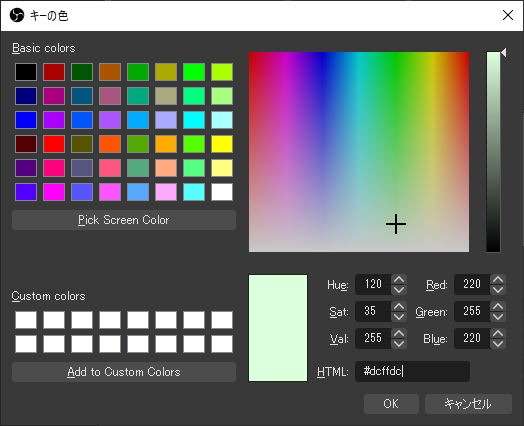Increase the Hue value with up arrow
Screen dimensions: 524x426
click(x=399, y=279)
